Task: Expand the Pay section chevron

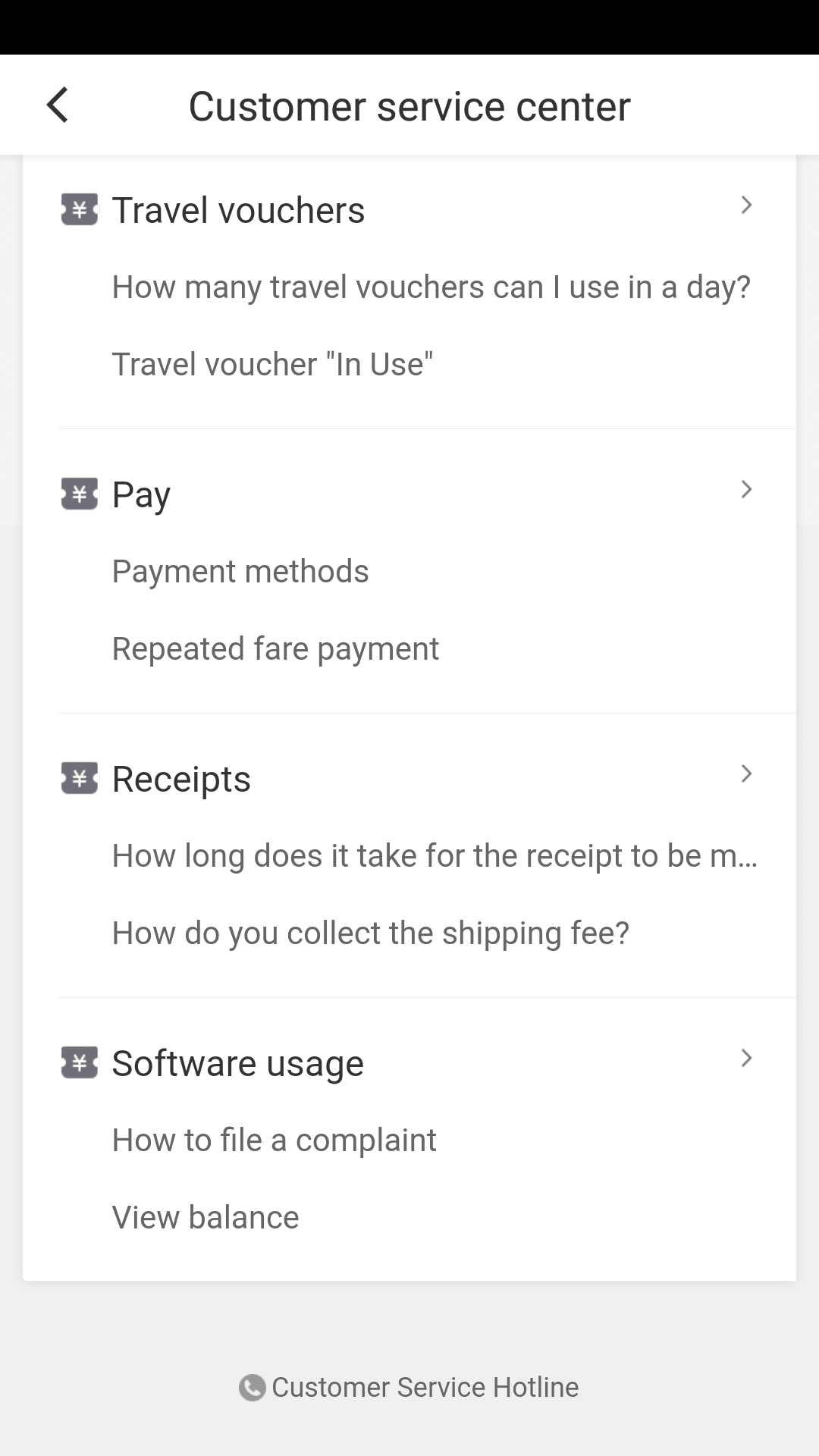Action: click(746, 489)
